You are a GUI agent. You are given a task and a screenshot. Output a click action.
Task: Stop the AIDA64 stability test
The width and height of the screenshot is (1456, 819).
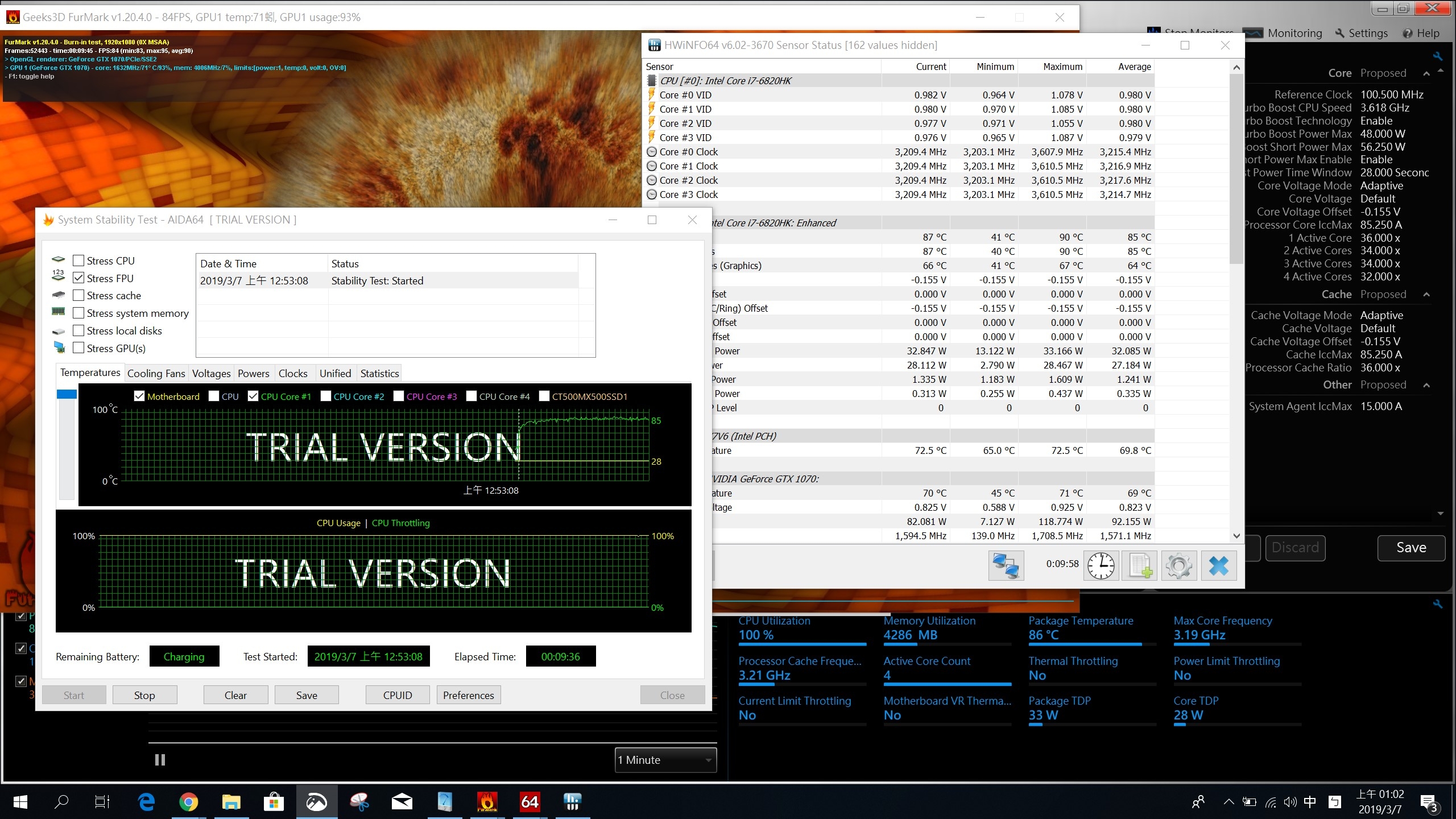tap(144, 695)
